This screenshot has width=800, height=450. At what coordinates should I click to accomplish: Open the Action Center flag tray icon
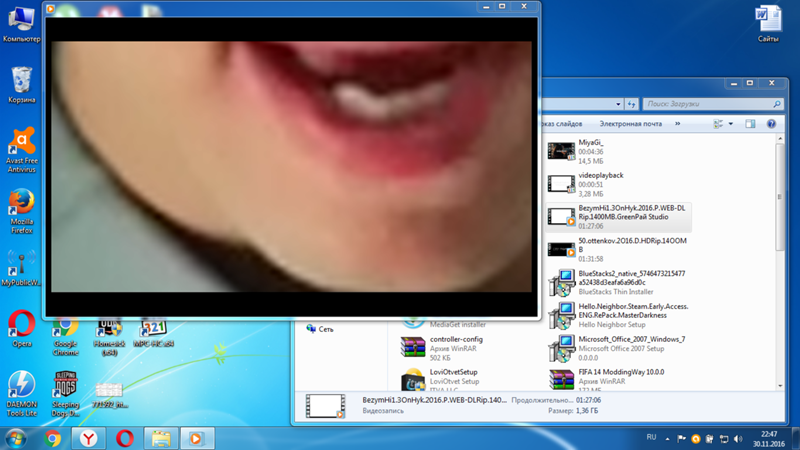tap(681, 439)
